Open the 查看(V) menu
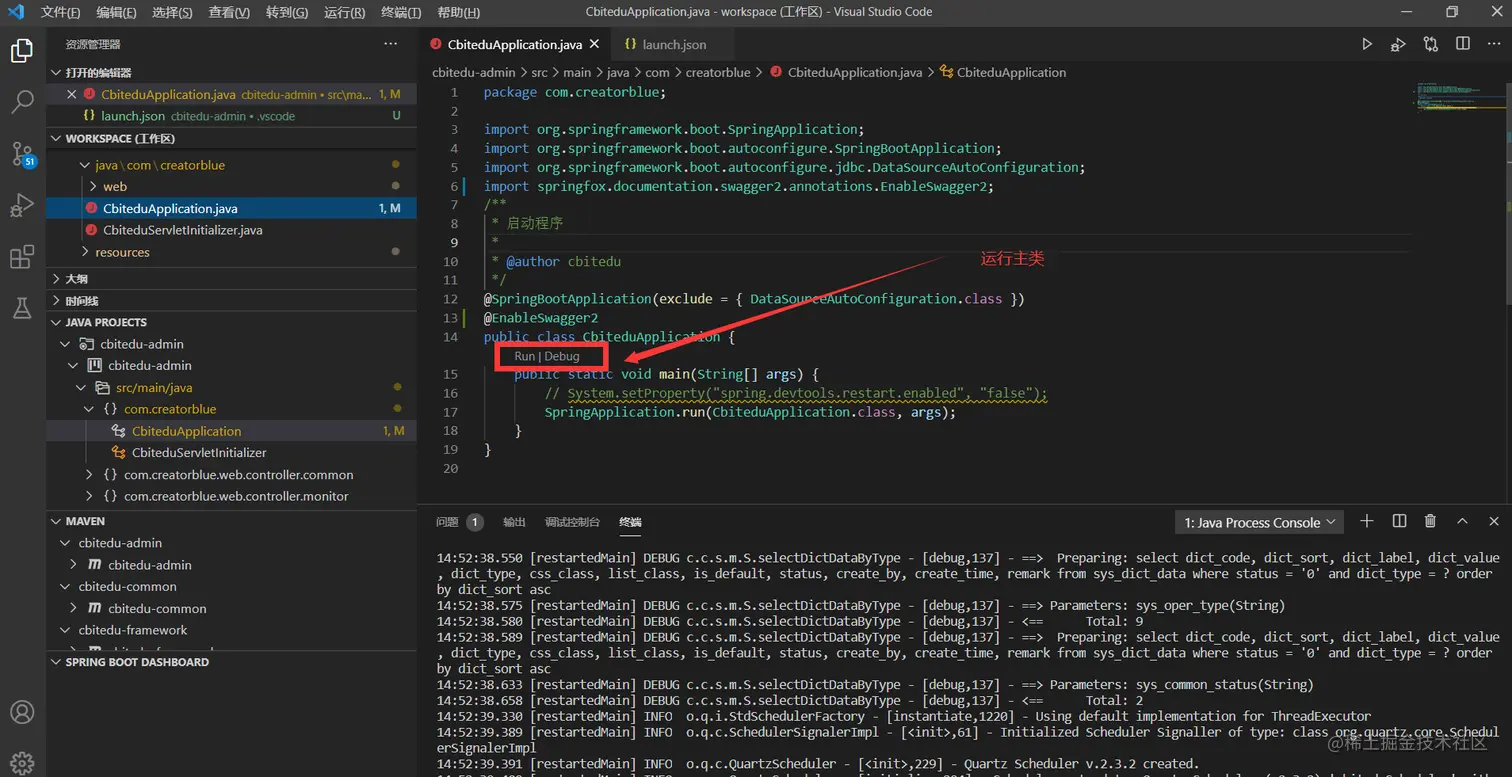This screenshot has width=1512, height=777. [230, 12]
